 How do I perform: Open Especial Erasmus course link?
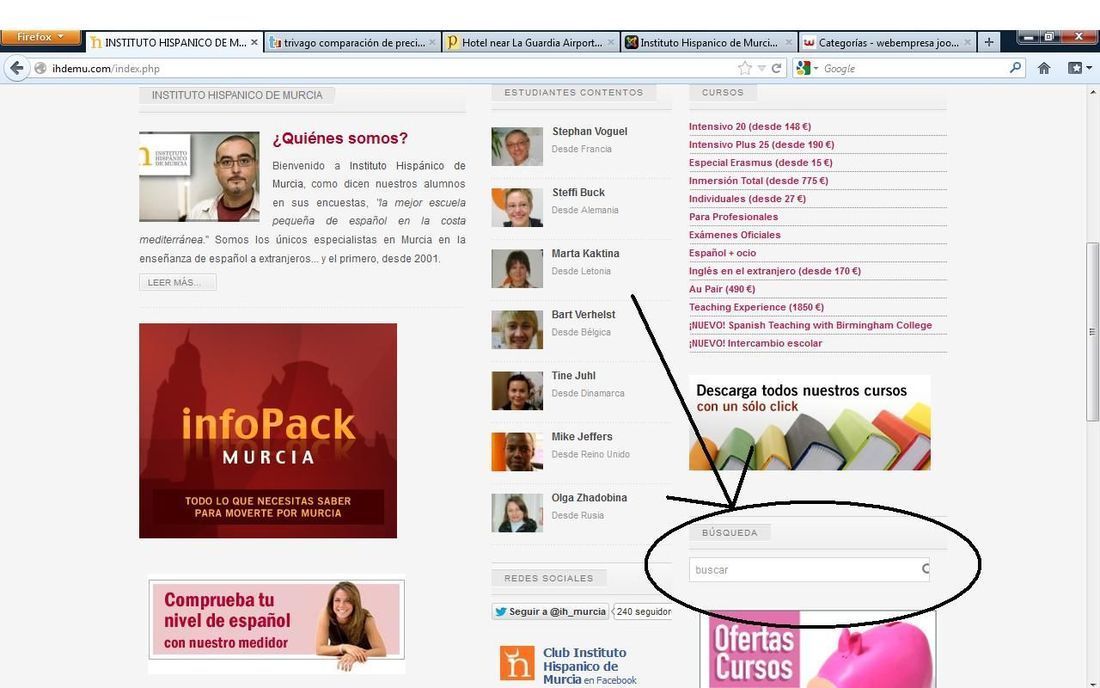pos(760,163)
